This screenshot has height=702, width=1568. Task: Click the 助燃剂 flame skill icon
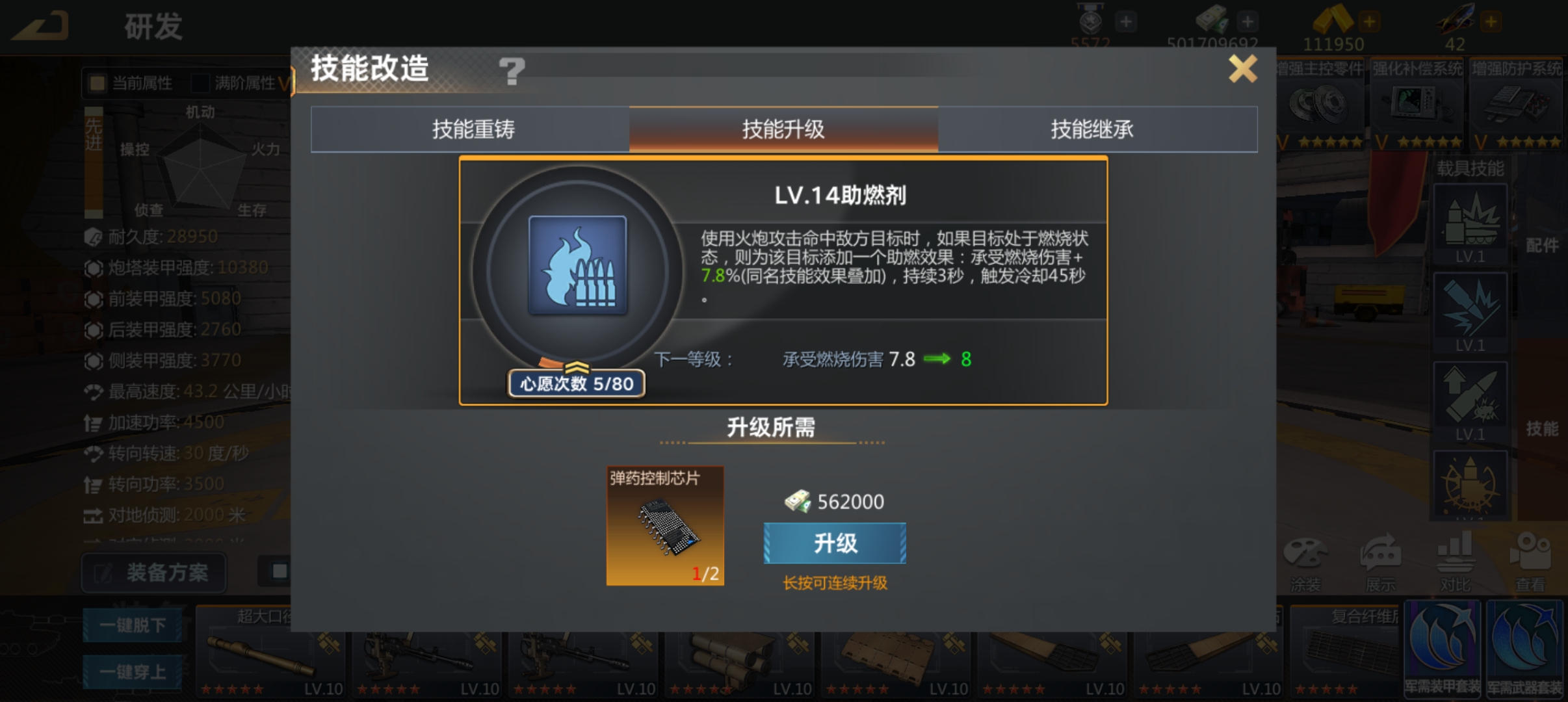pyautogui.click(x=577, y=265)
